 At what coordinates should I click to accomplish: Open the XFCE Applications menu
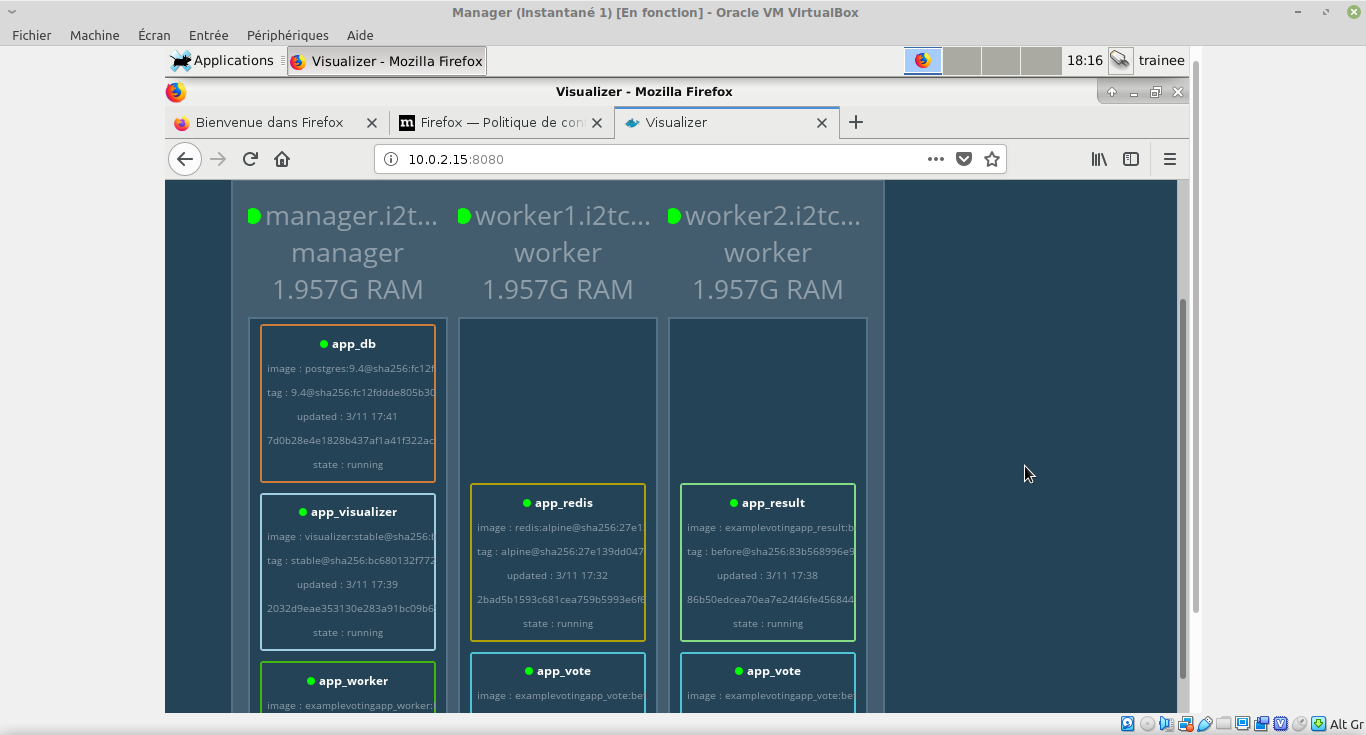(222, 61)
